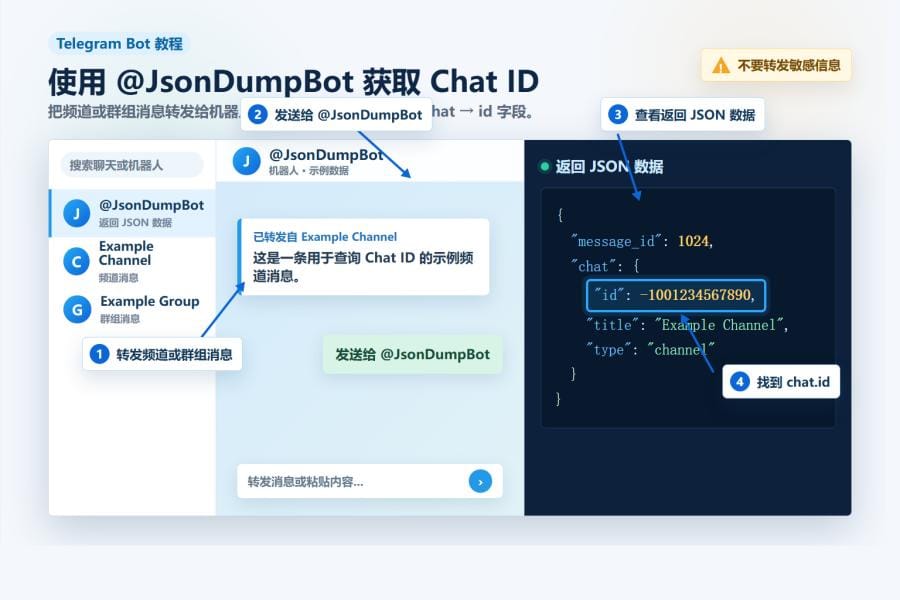This screenshot has height=600, width=900.
Task: Click the "message_id": 1024 line
Action: point(642,241)
